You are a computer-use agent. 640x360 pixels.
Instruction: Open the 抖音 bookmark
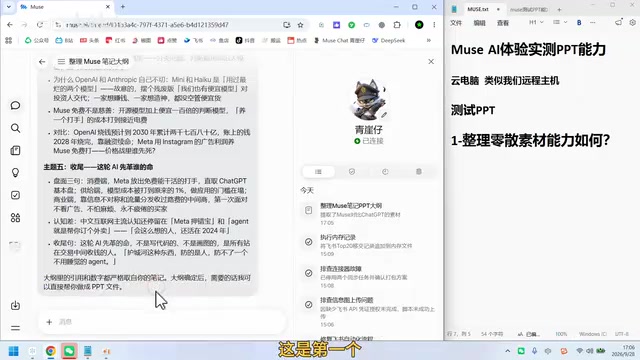(245, 40)
